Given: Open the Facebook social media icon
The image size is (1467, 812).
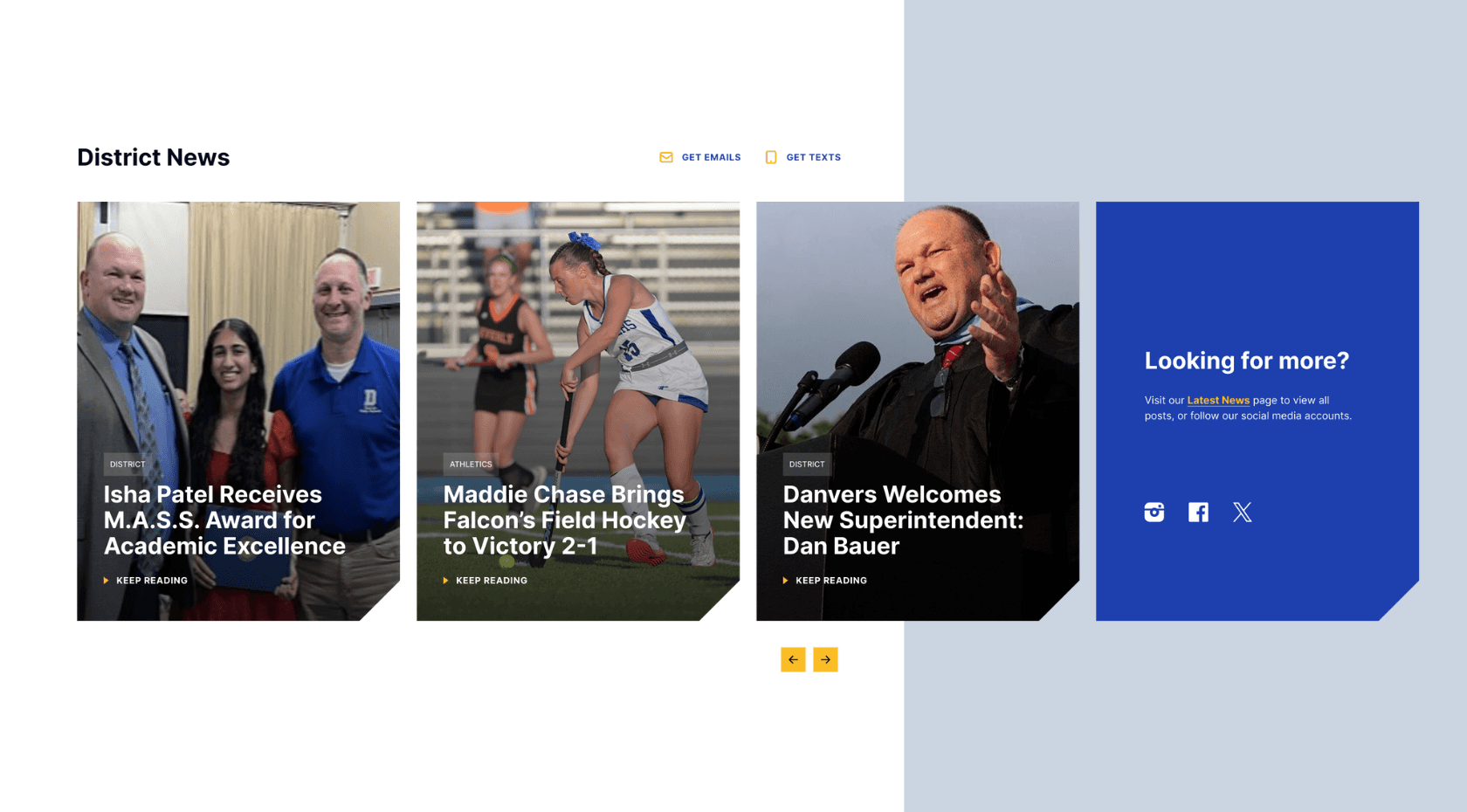Looking at the screenshot, I should (1198, 513).
